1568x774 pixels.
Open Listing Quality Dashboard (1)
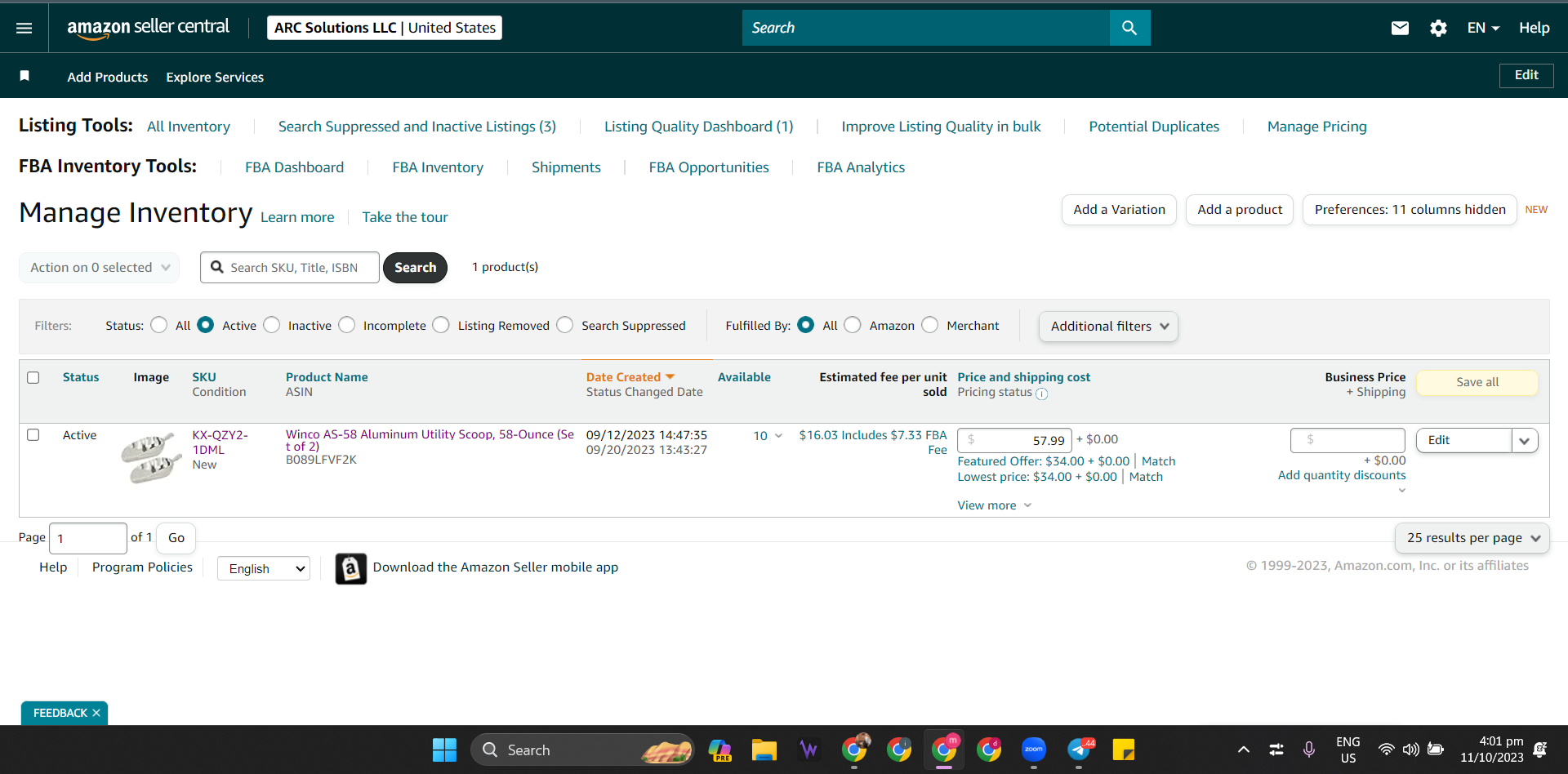tap(699, 127)
